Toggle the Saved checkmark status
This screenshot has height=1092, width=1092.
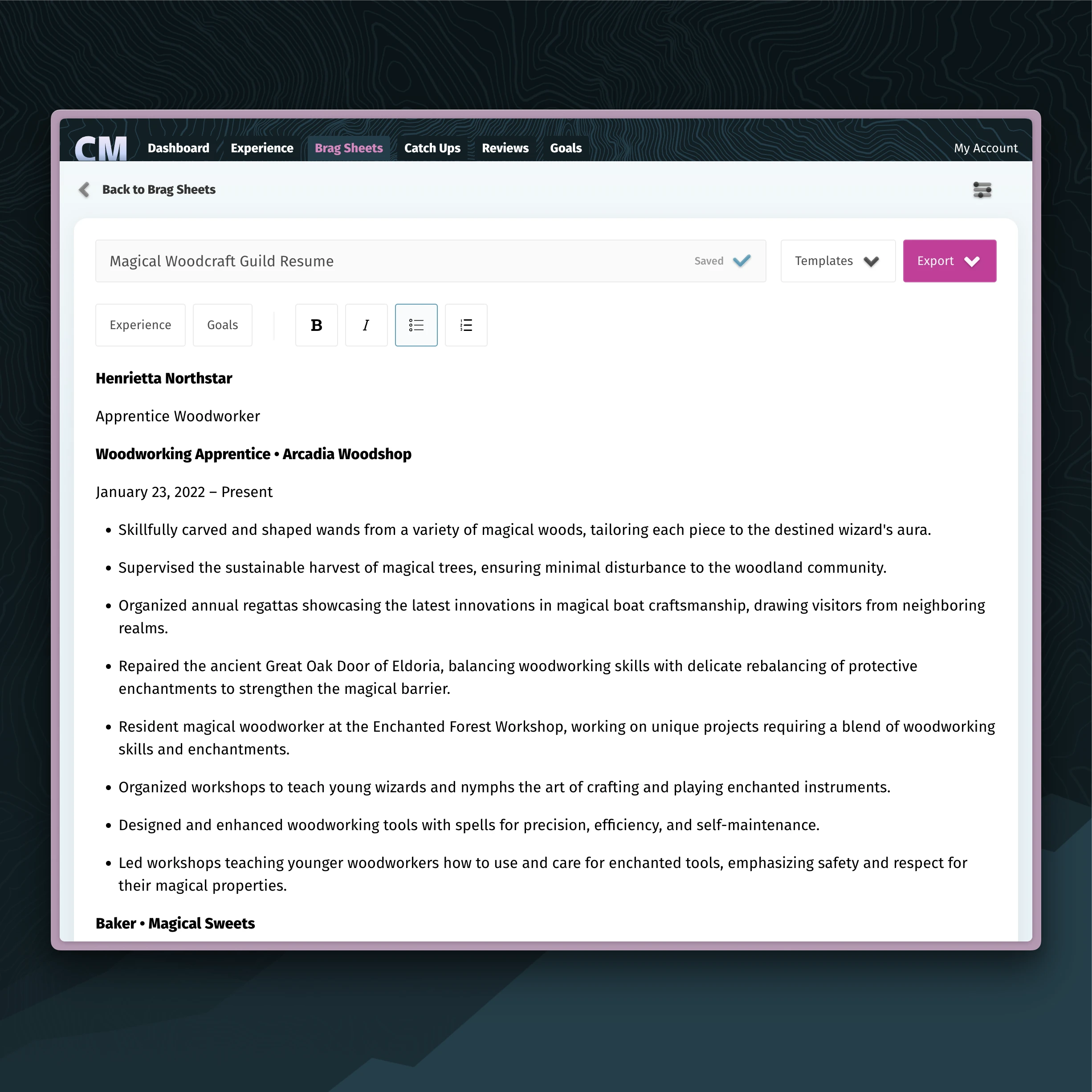742,261
